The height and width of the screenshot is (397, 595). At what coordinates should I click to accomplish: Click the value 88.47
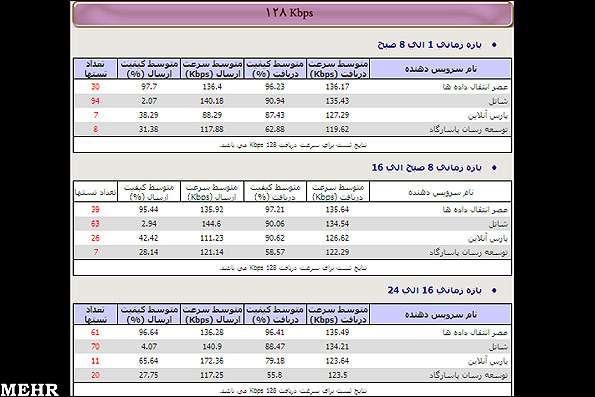275,347
